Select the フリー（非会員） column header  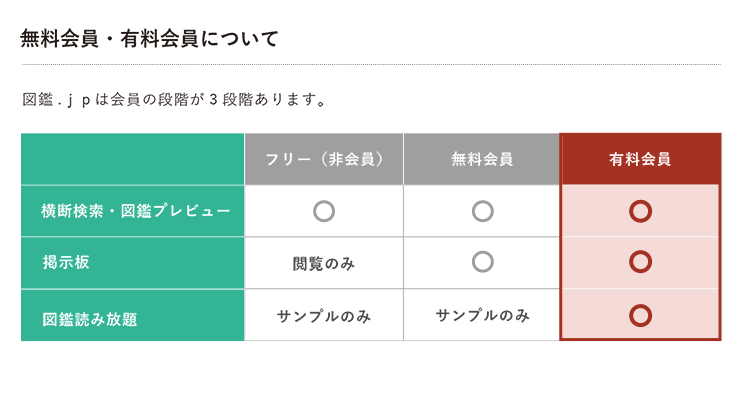click(324, 159)
